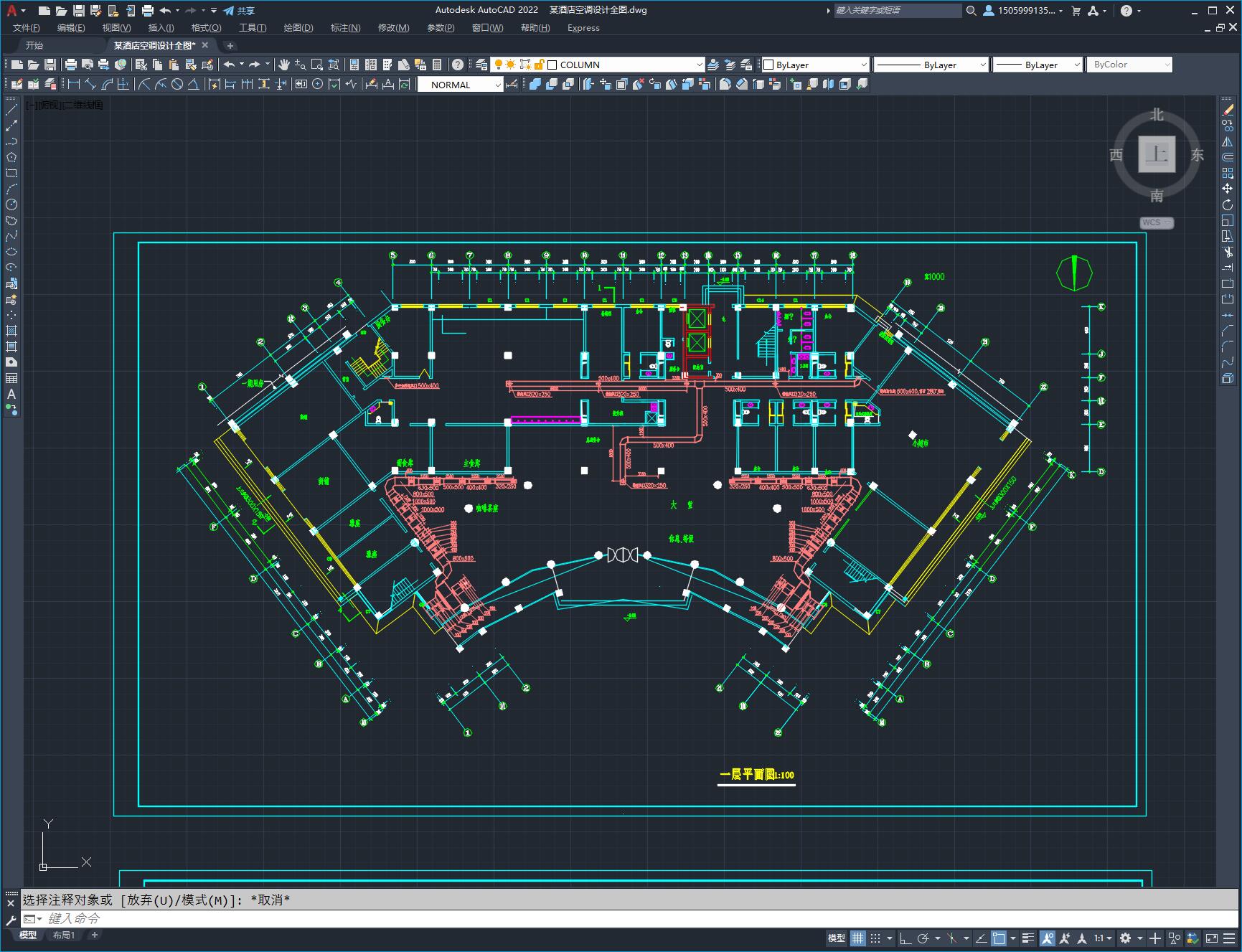1242x952 pixels.
Task: Toggle annotation visibility in status bar
Action: (x=1048, y=938)
